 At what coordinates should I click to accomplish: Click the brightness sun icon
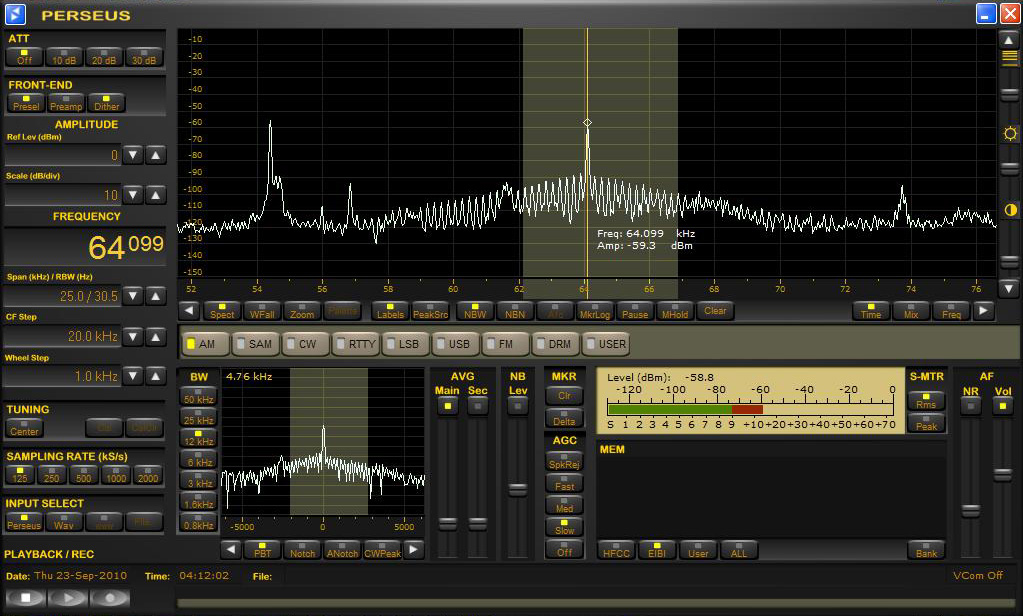[1010, 134]
